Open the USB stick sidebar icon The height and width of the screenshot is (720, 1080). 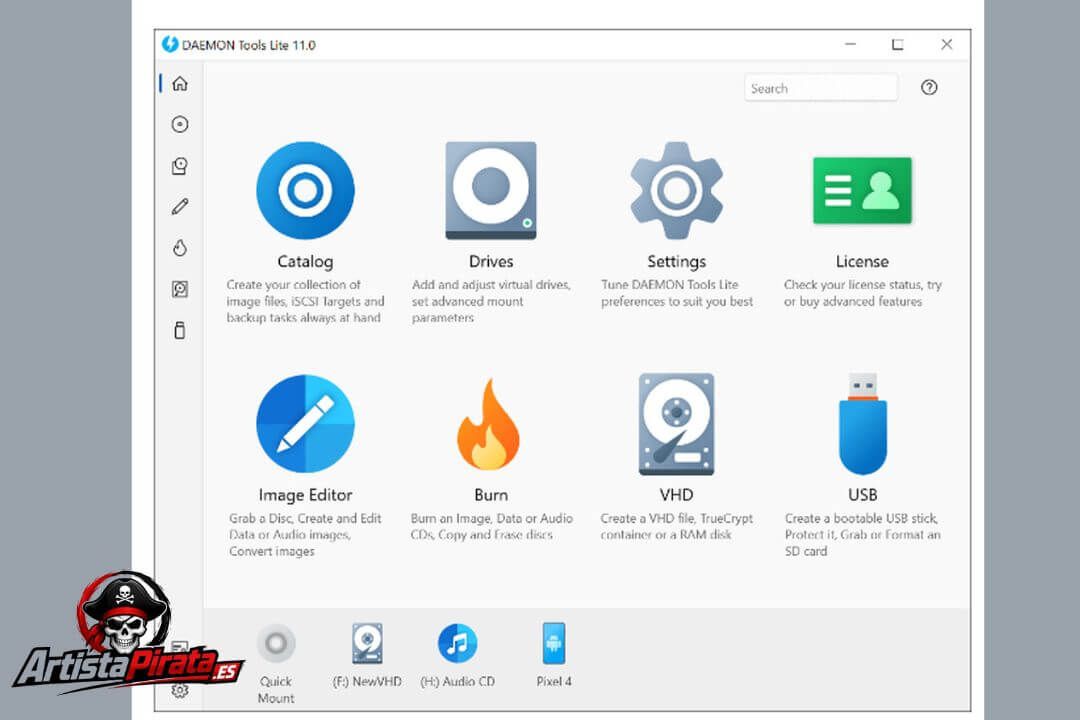point(180,330)
